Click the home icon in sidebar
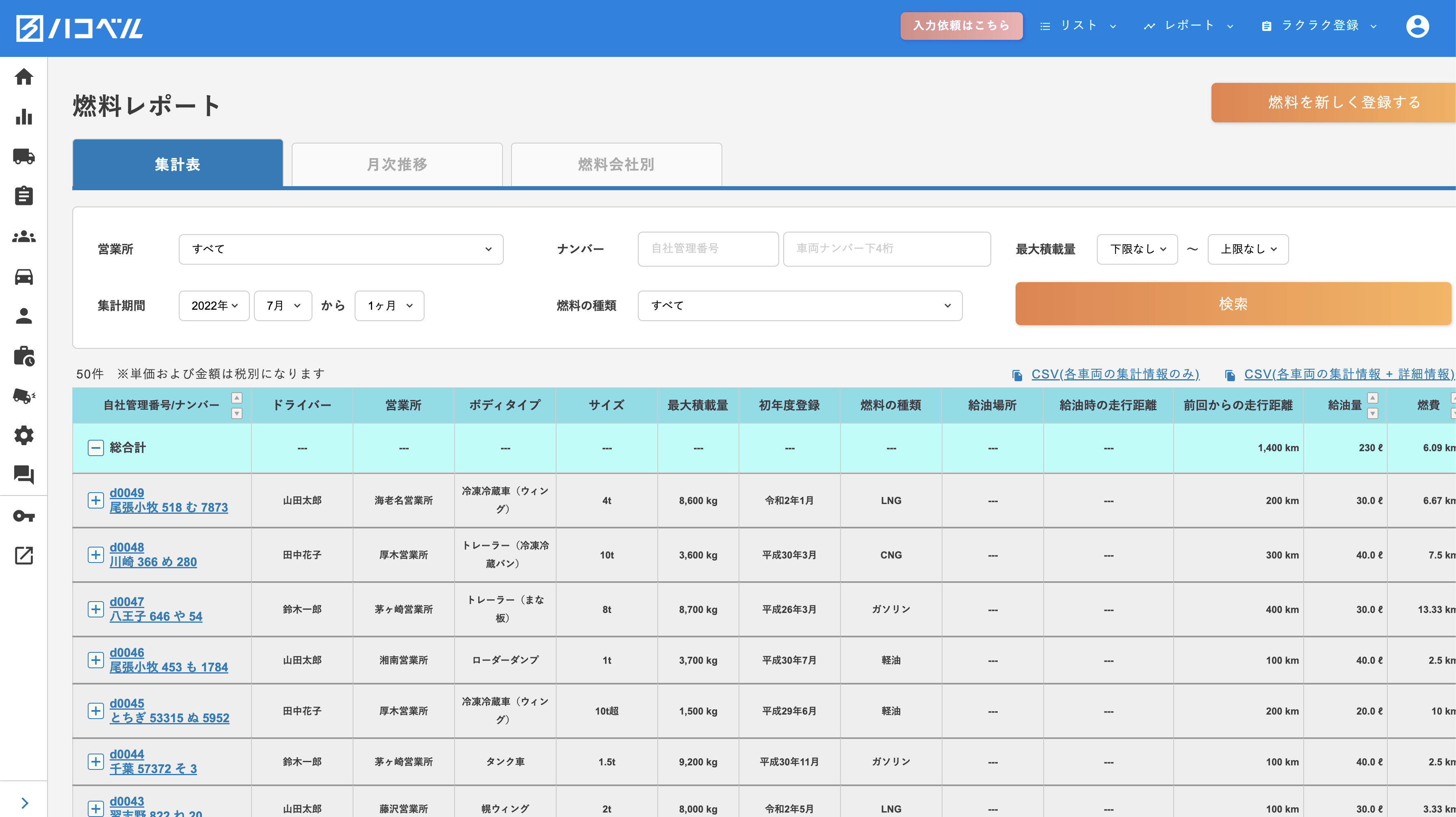1456x817 pixels. click(24, 76)
